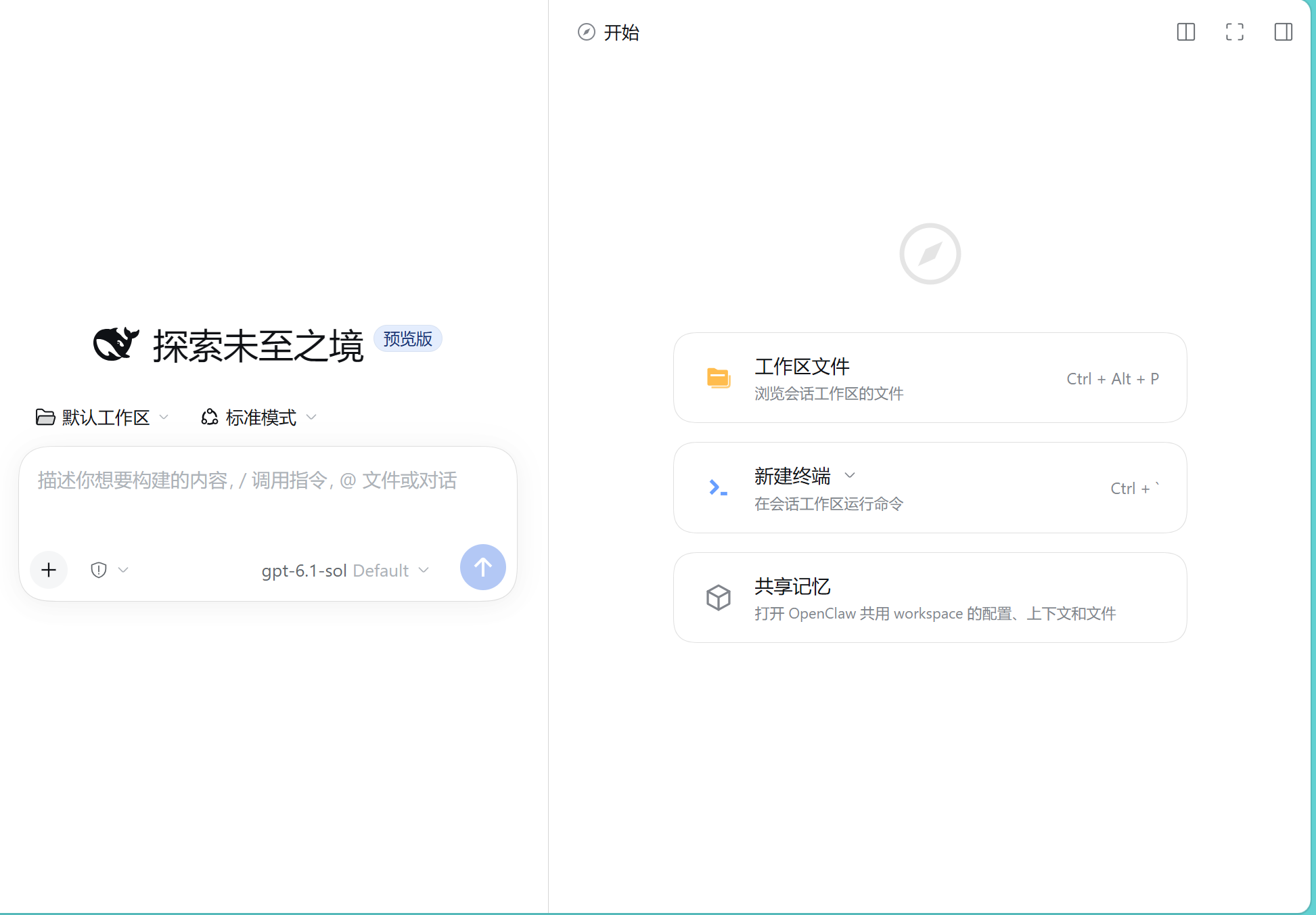Send the prompt with the blue arrow button
Image resolution: width=1316 pixels, height=915 pixels.
(483, 567)
